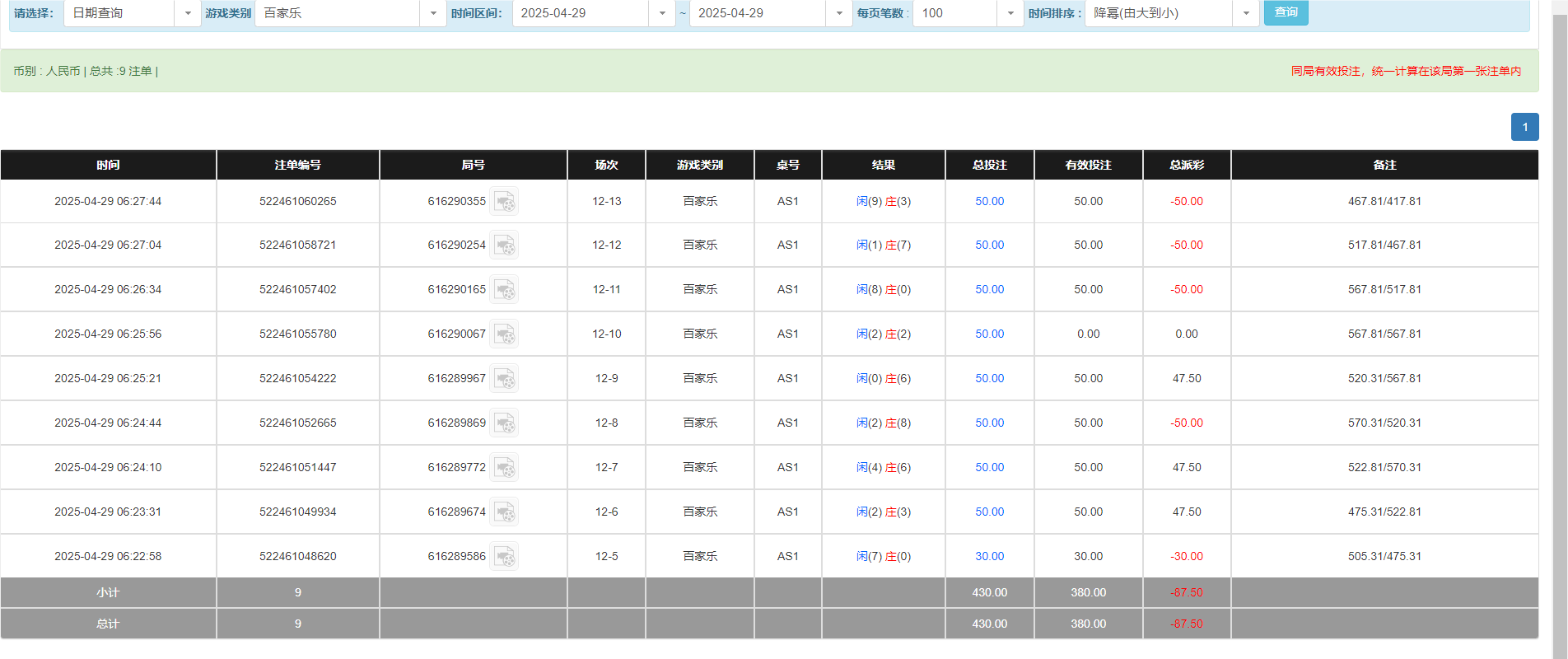Go to page 1 in pagination

click(1524, 127)
